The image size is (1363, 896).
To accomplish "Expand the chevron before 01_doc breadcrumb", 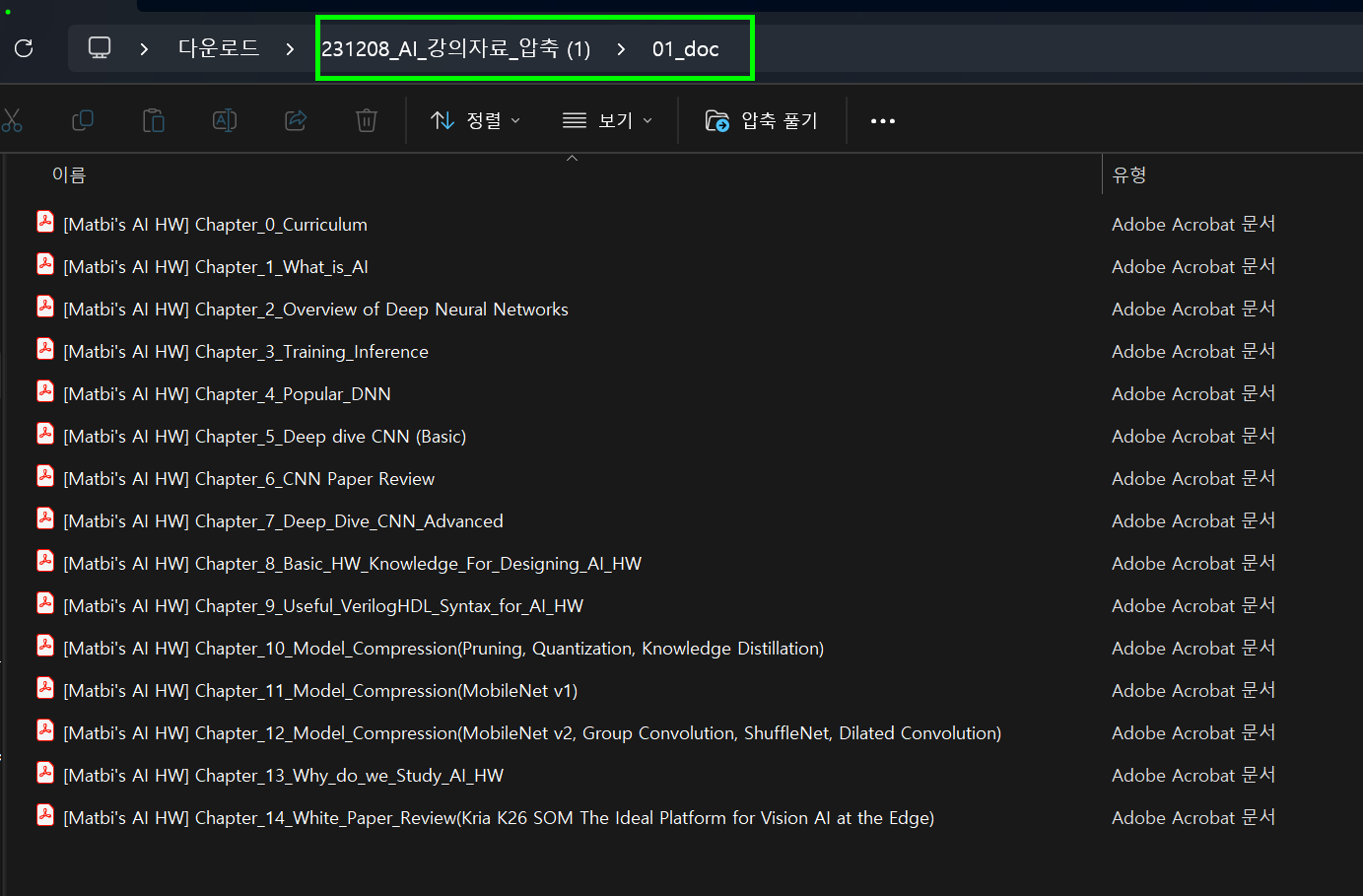I will [x=620, y=48].
